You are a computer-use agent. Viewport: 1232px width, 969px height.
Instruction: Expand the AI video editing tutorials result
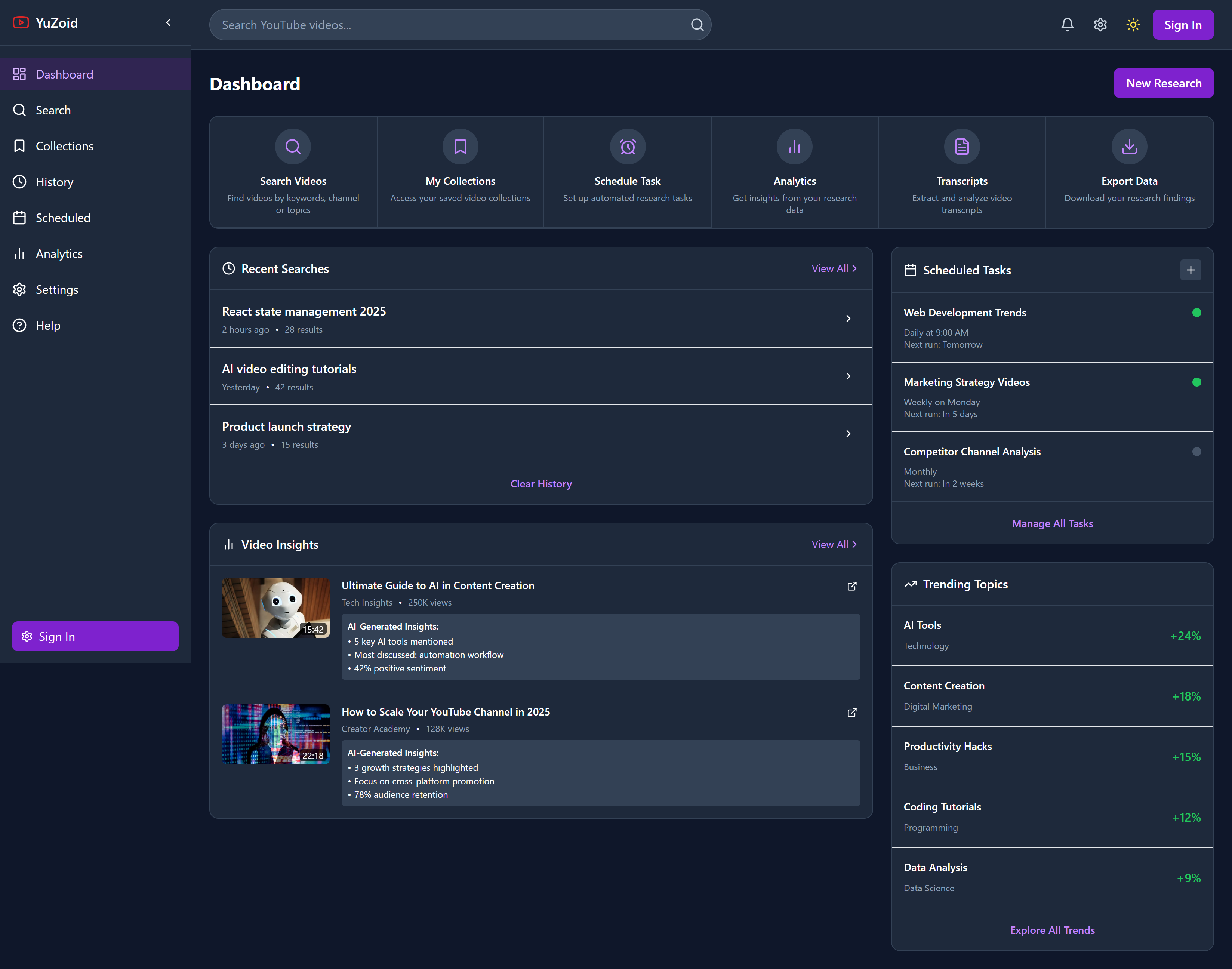848,376
